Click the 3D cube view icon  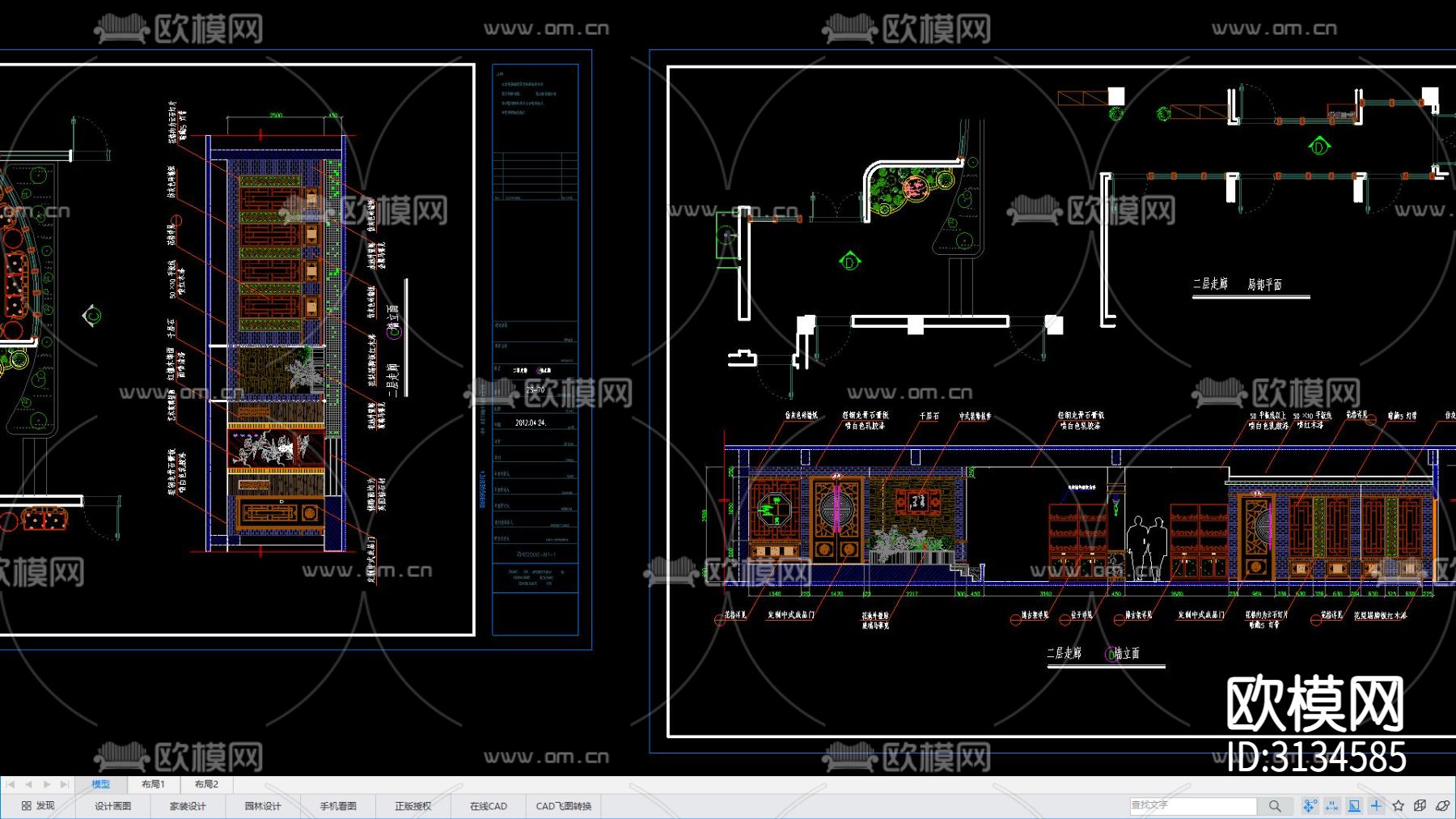(1420, 806)
